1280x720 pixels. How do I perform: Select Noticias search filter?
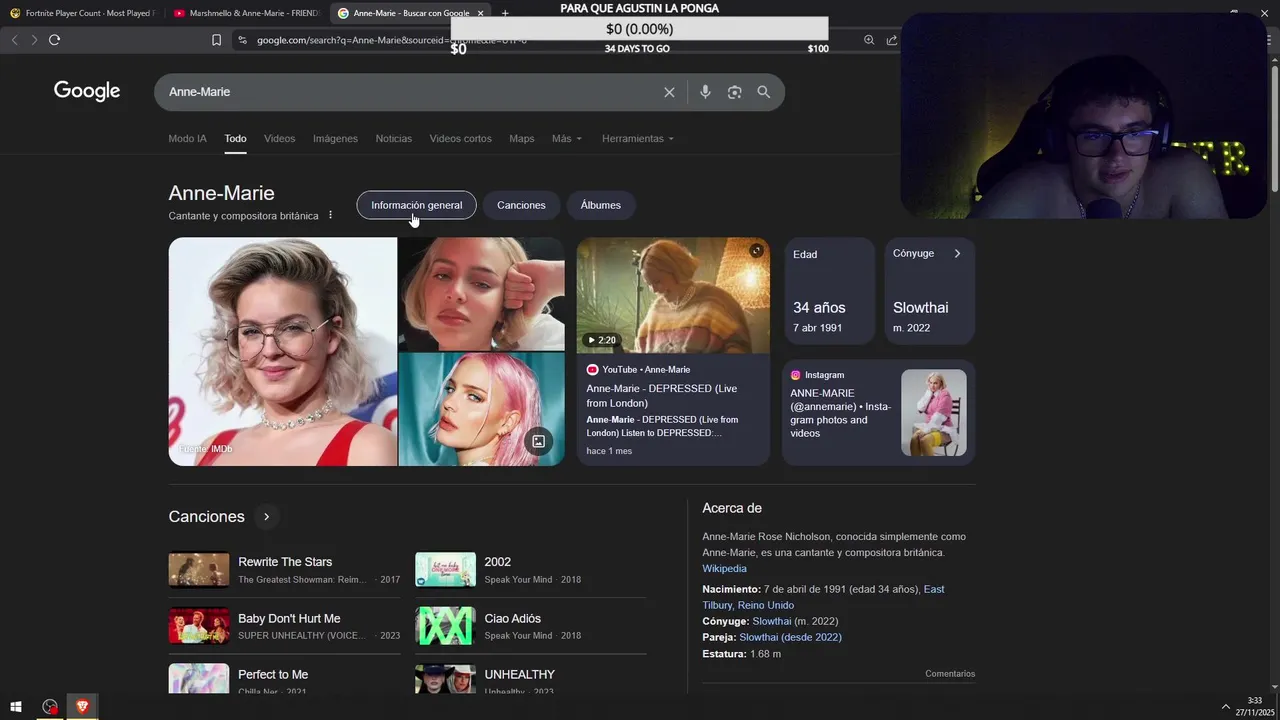[x=393, y=138]
